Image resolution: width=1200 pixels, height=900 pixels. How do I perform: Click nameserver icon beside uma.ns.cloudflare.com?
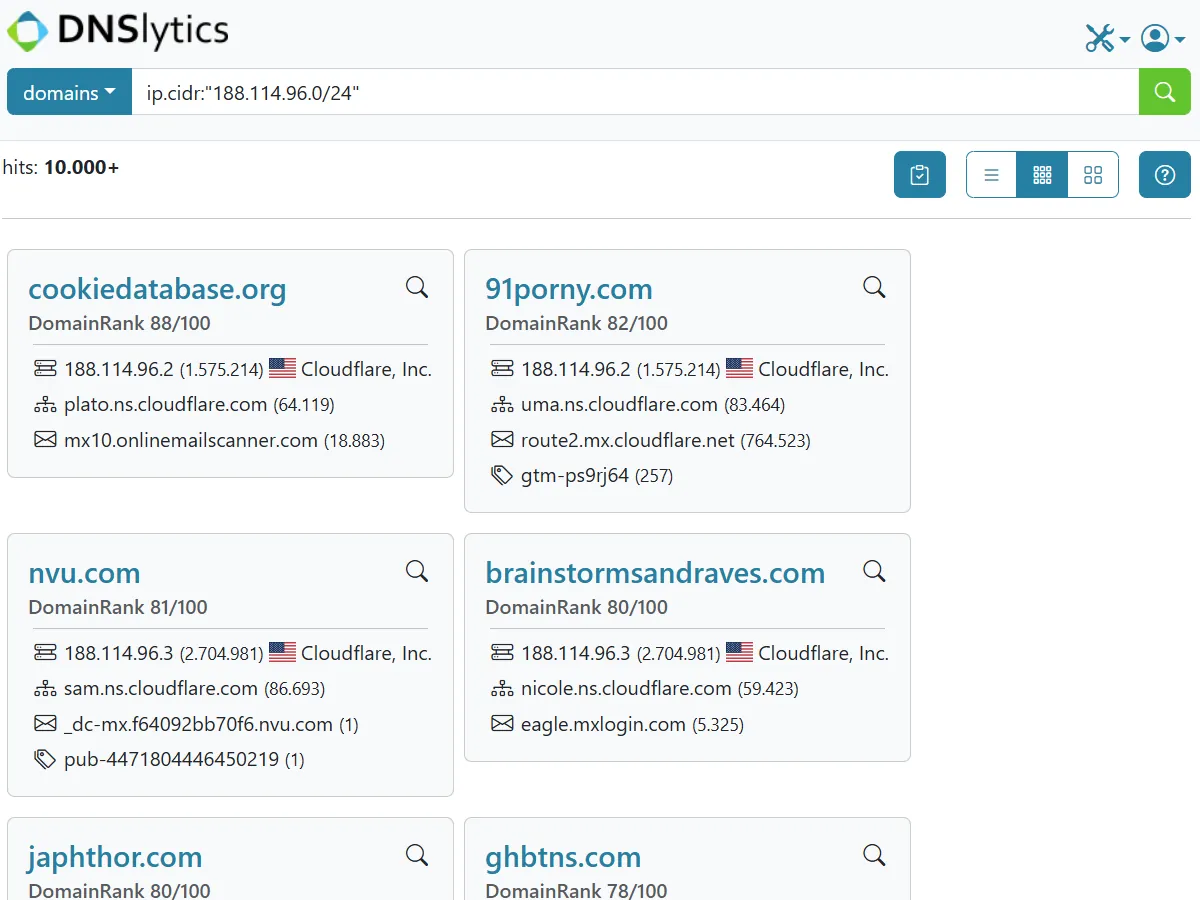[x=502, y=405]
